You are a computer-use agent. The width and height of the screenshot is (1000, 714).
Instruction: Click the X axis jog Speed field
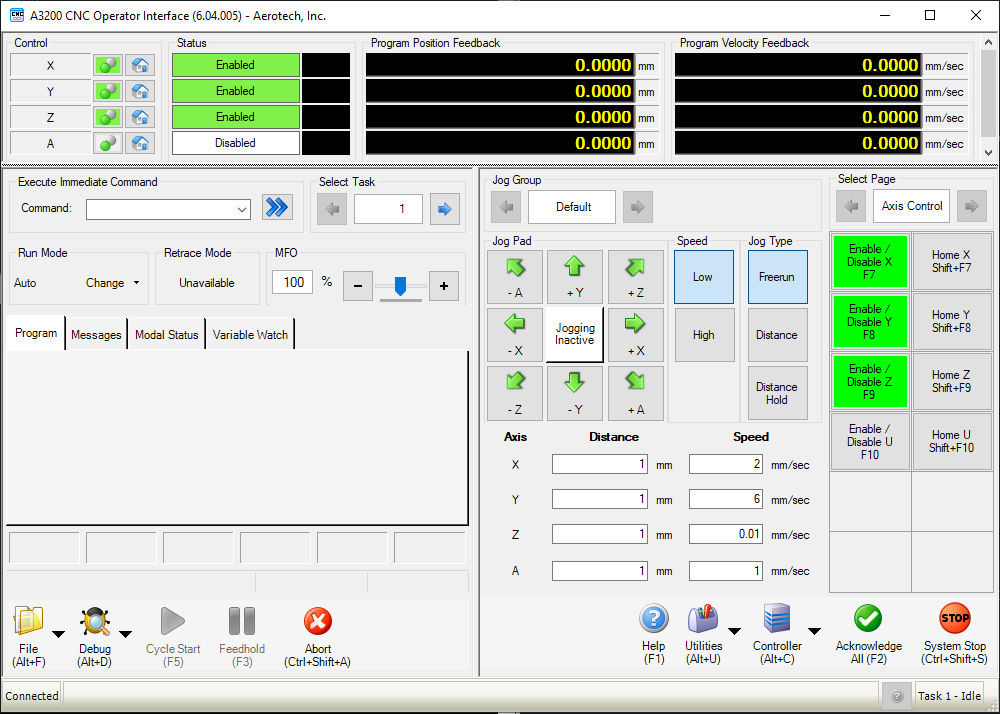click(x=726, y=464)
